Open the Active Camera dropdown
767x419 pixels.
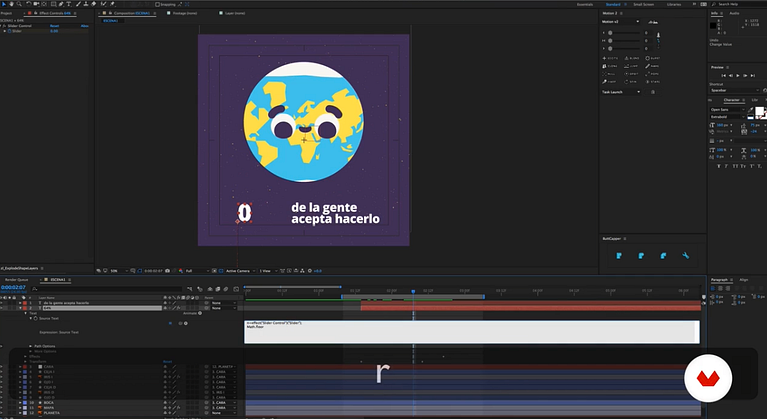click(240, 271)
